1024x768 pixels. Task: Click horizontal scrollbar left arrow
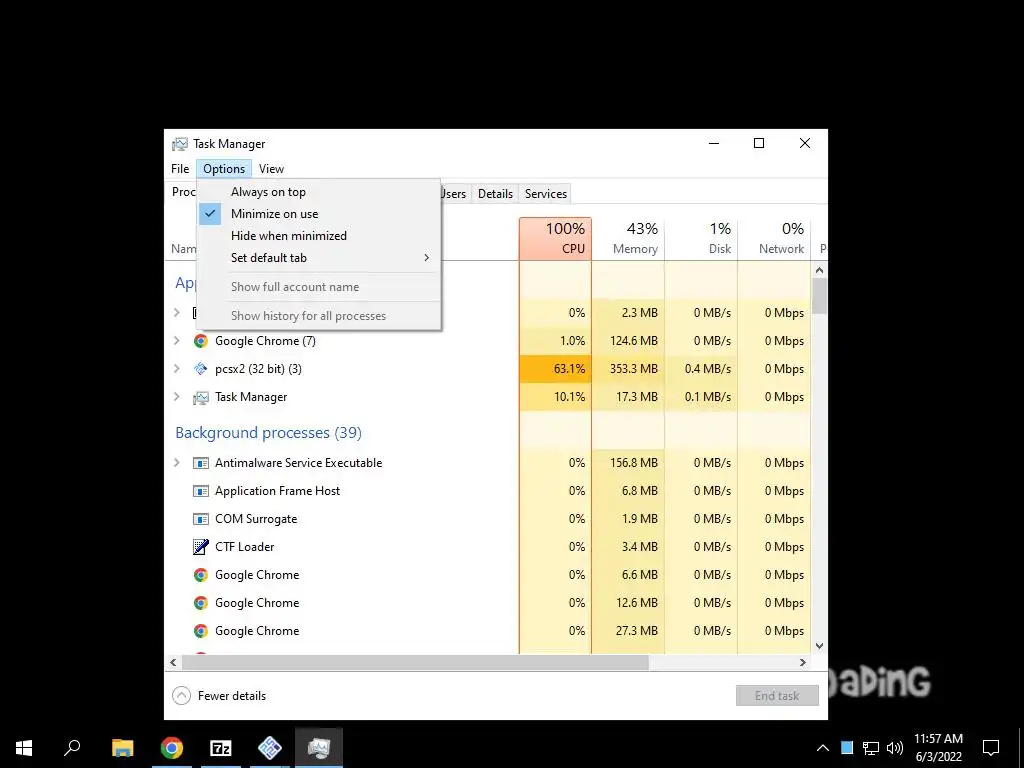click(173, 662)
